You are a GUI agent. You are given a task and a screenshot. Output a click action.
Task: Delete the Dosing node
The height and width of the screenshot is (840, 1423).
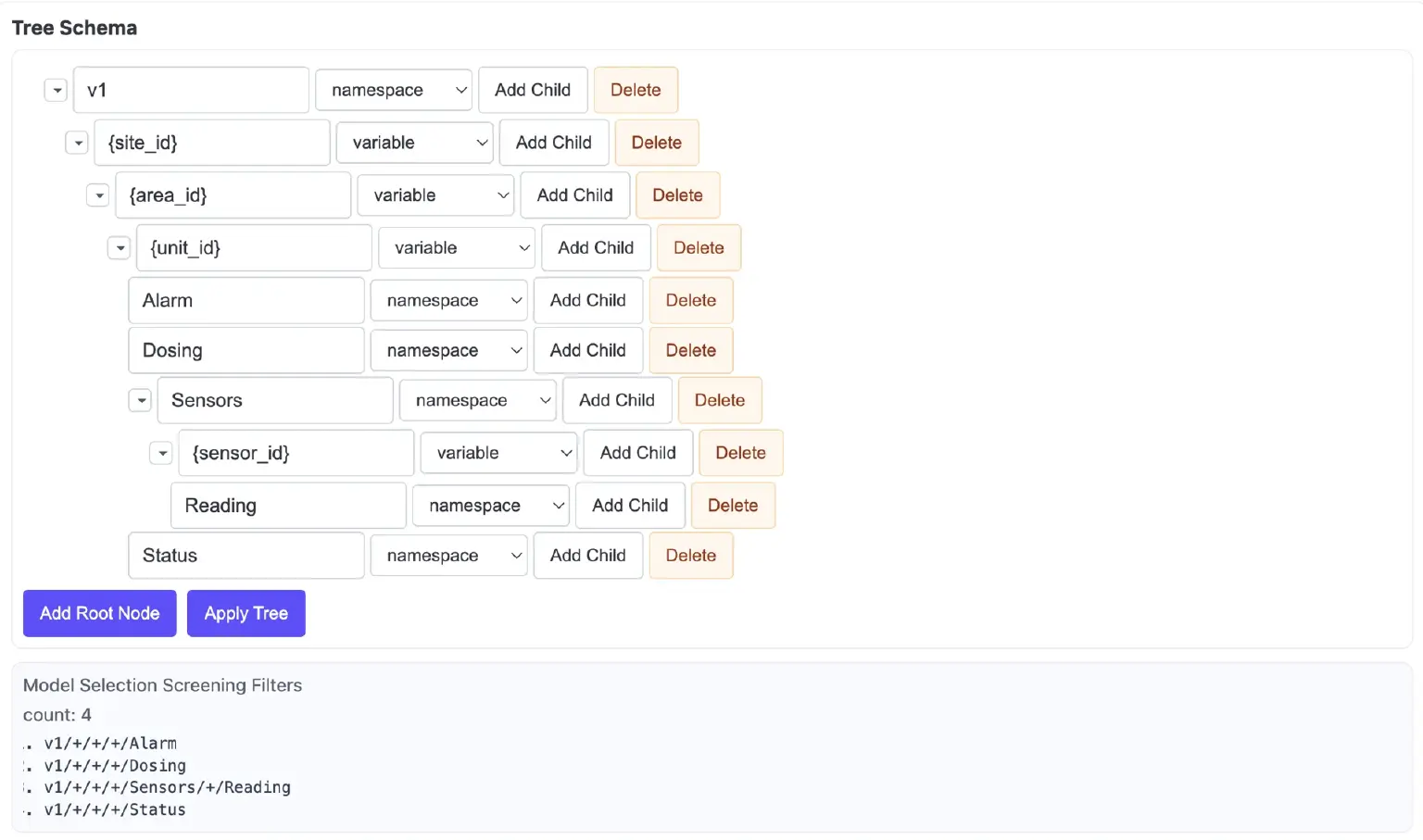691,350
